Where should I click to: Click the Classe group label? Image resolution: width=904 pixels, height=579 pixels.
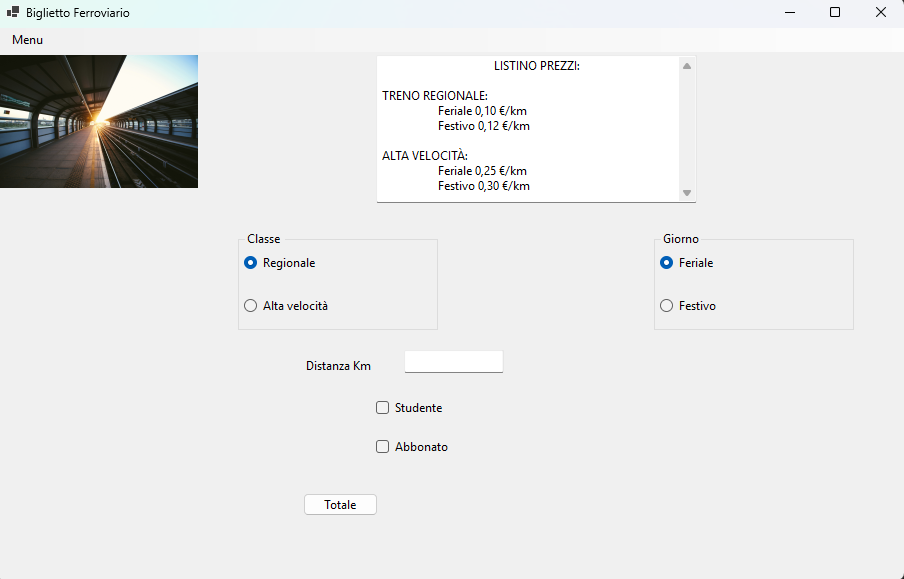(263, 239)
